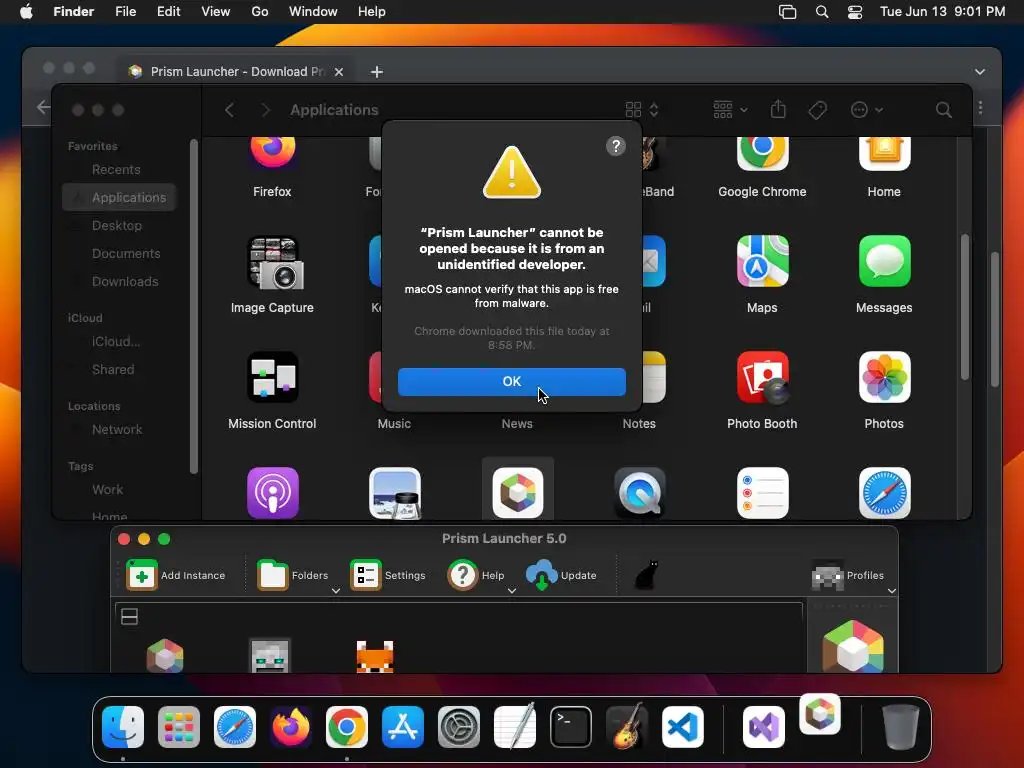Click Add Instance in Prism Launcher

pos(176,575)
